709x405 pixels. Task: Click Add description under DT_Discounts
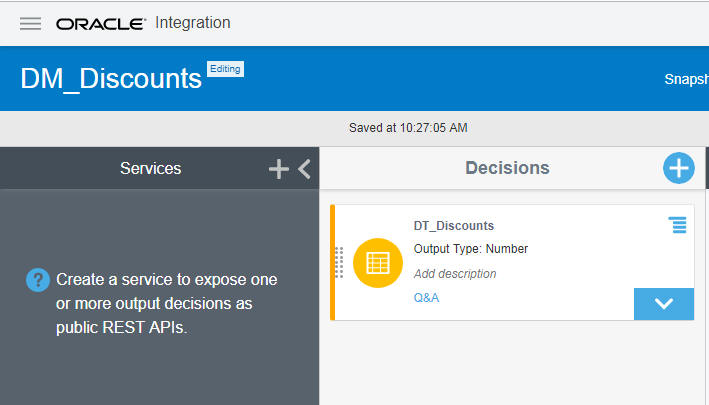[455, 273]
